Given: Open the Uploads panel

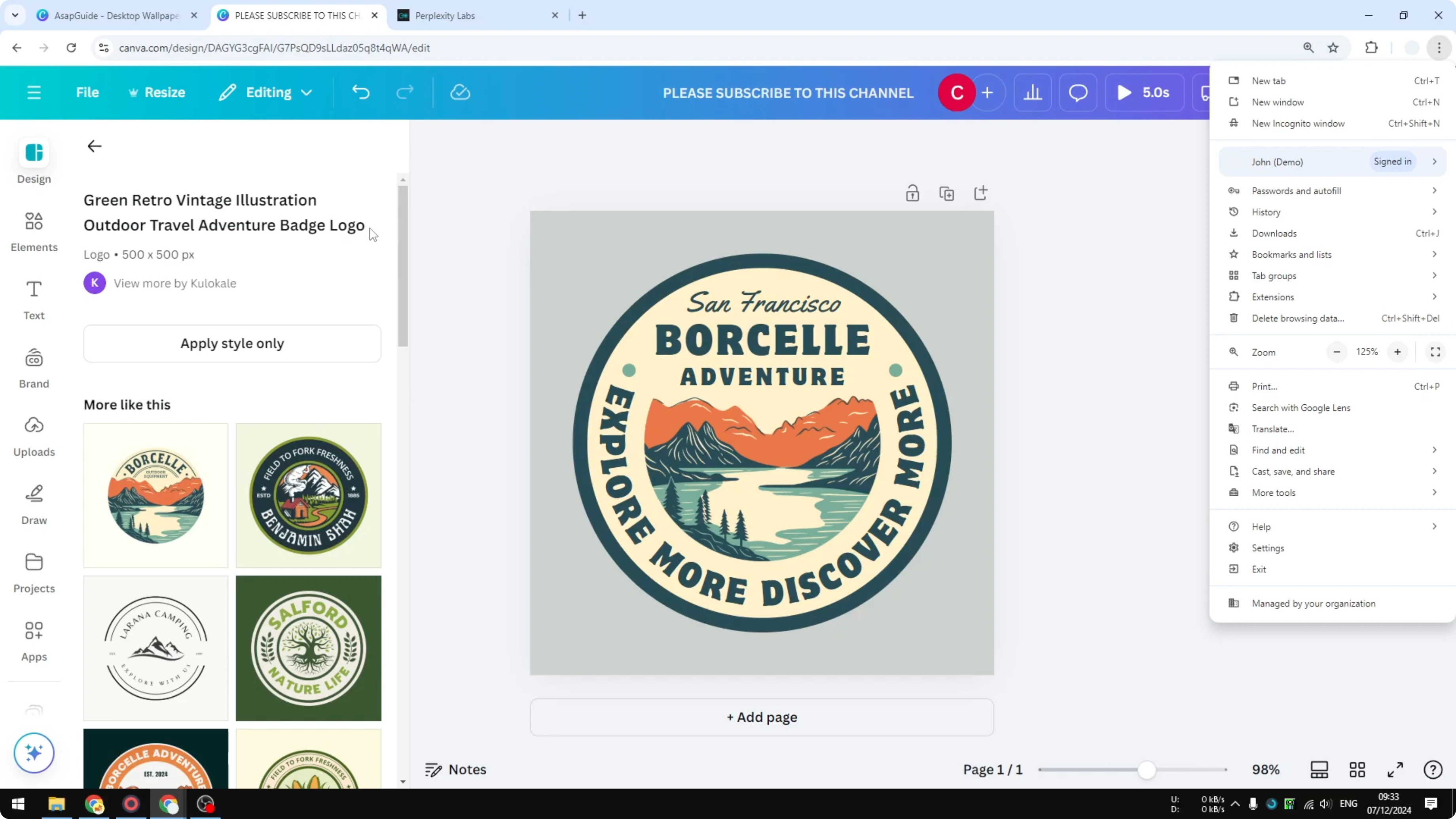Looking at the screenshot, I should pos(33,435).
